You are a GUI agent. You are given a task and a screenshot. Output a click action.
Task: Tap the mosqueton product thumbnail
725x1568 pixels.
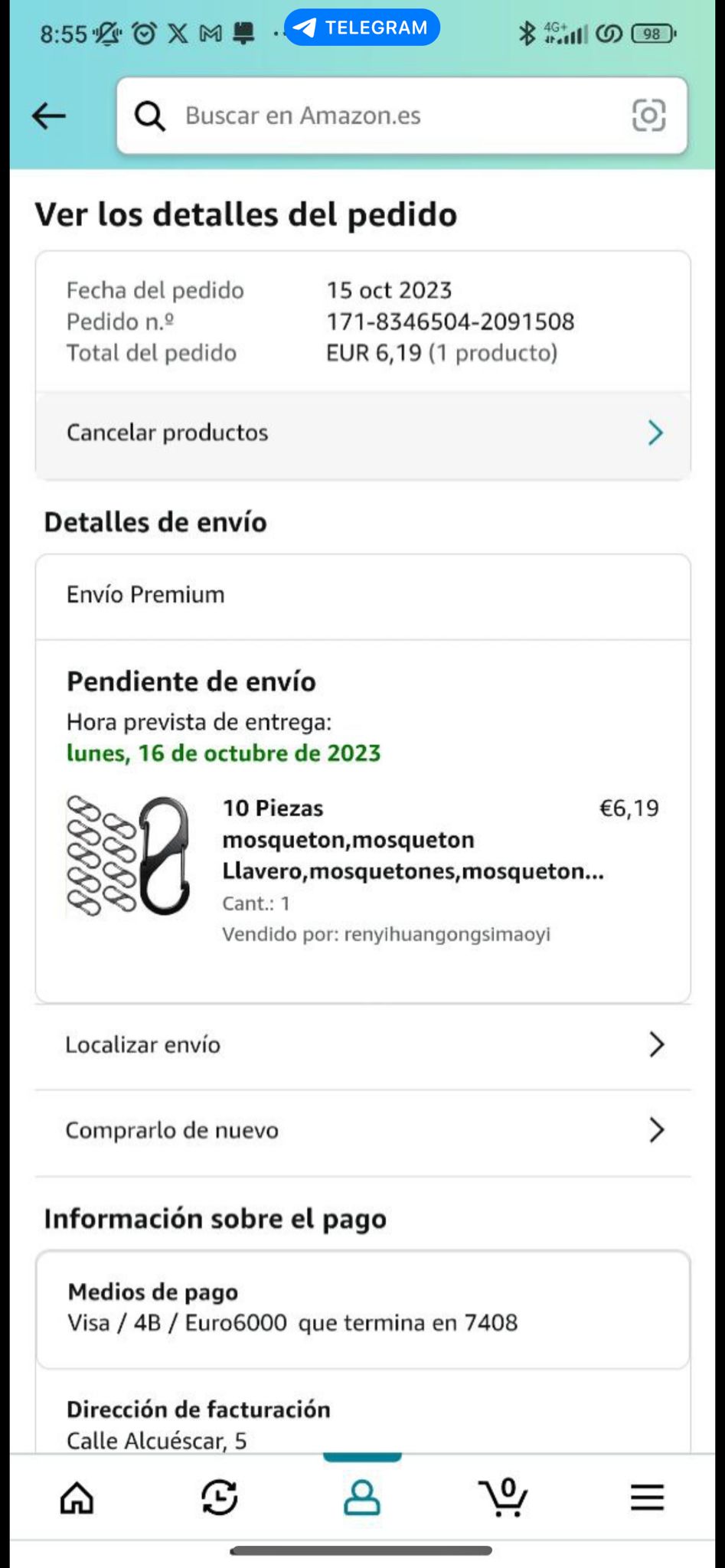(x=129, y=856)
